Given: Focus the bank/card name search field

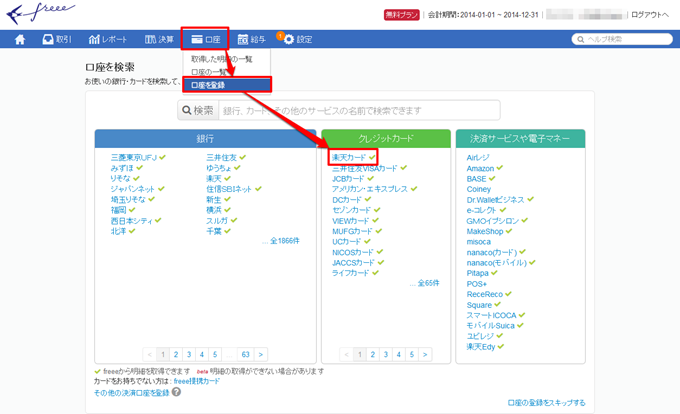Looking at the screenshot, I should pos(360,111).
